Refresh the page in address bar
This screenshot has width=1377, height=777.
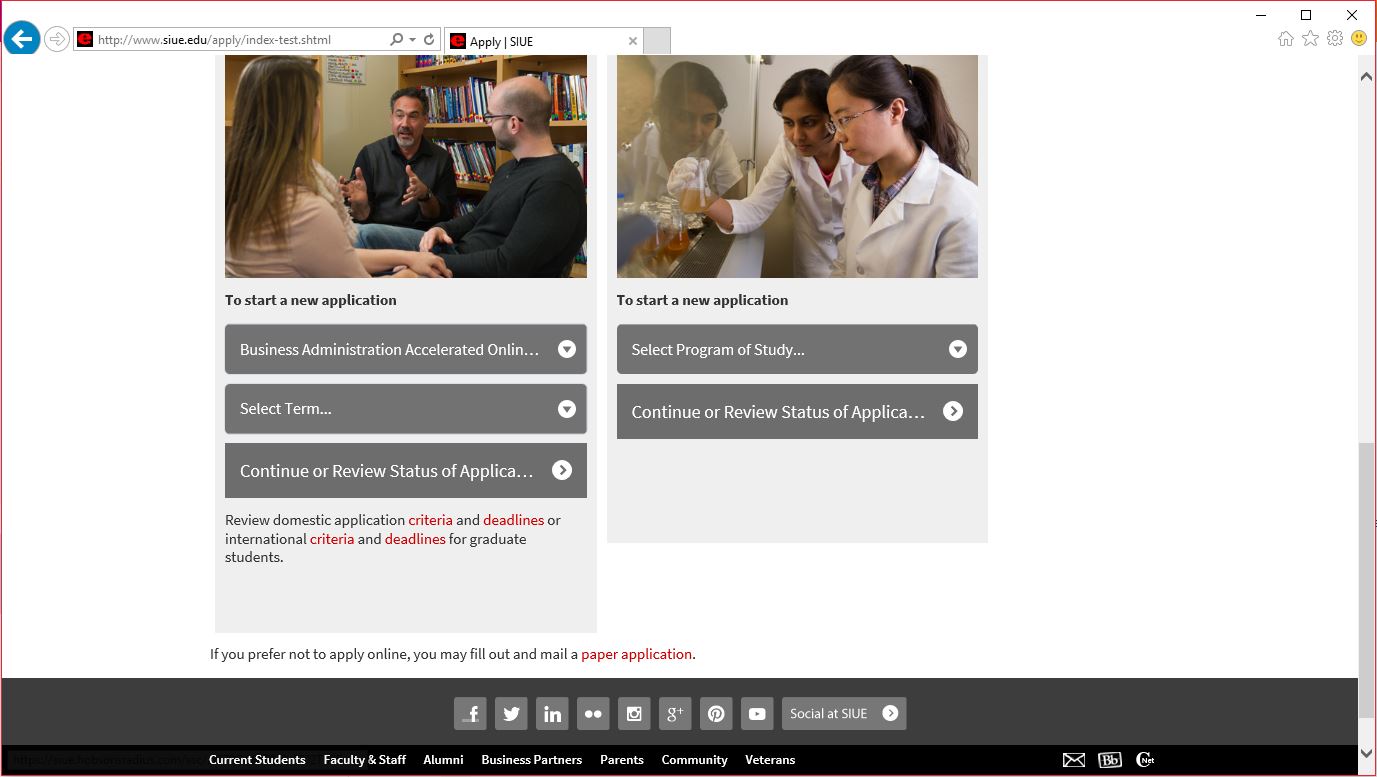[x=429, y=40]
